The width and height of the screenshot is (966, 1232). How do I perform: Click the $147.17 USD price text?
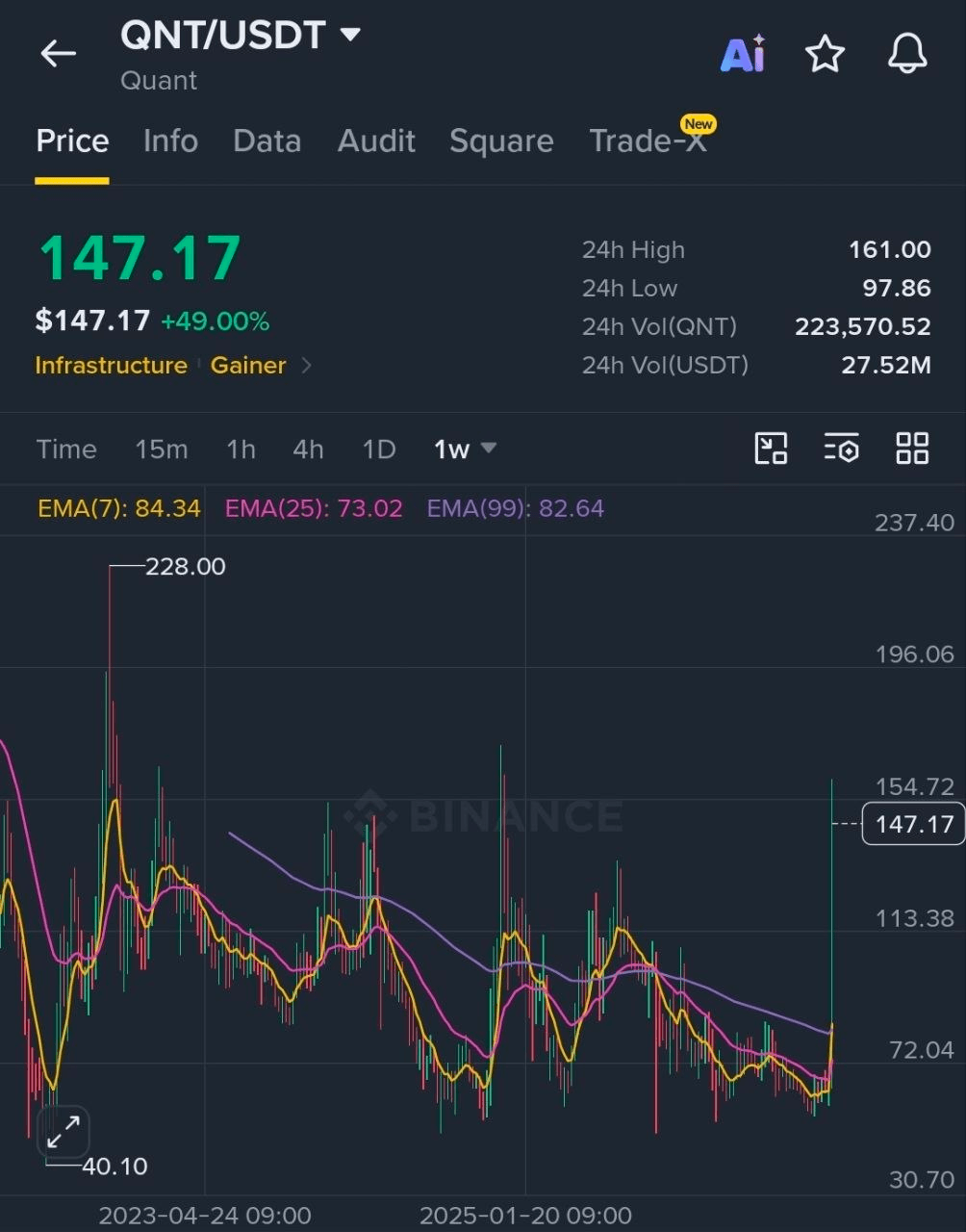(x=92, y=321)
